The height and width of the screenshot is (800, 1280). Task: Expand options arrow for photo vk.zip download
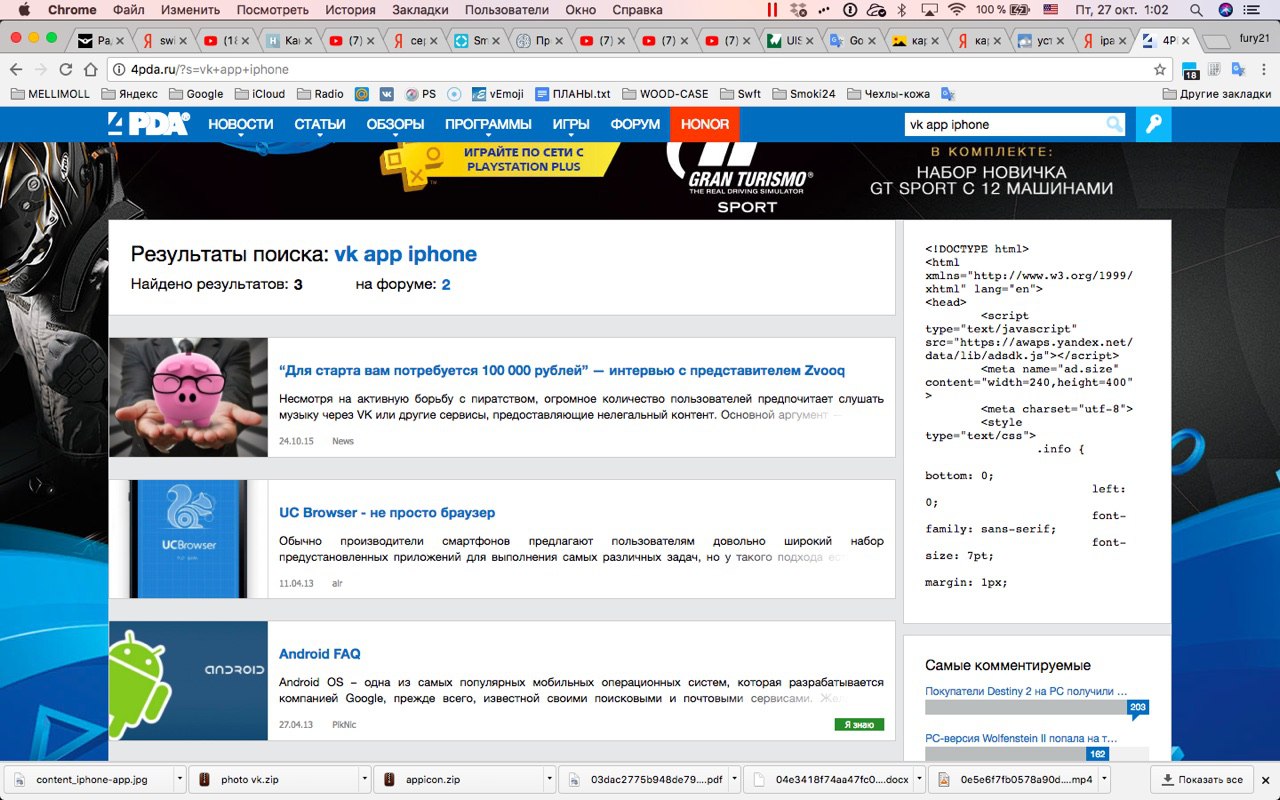coord(365,779)
